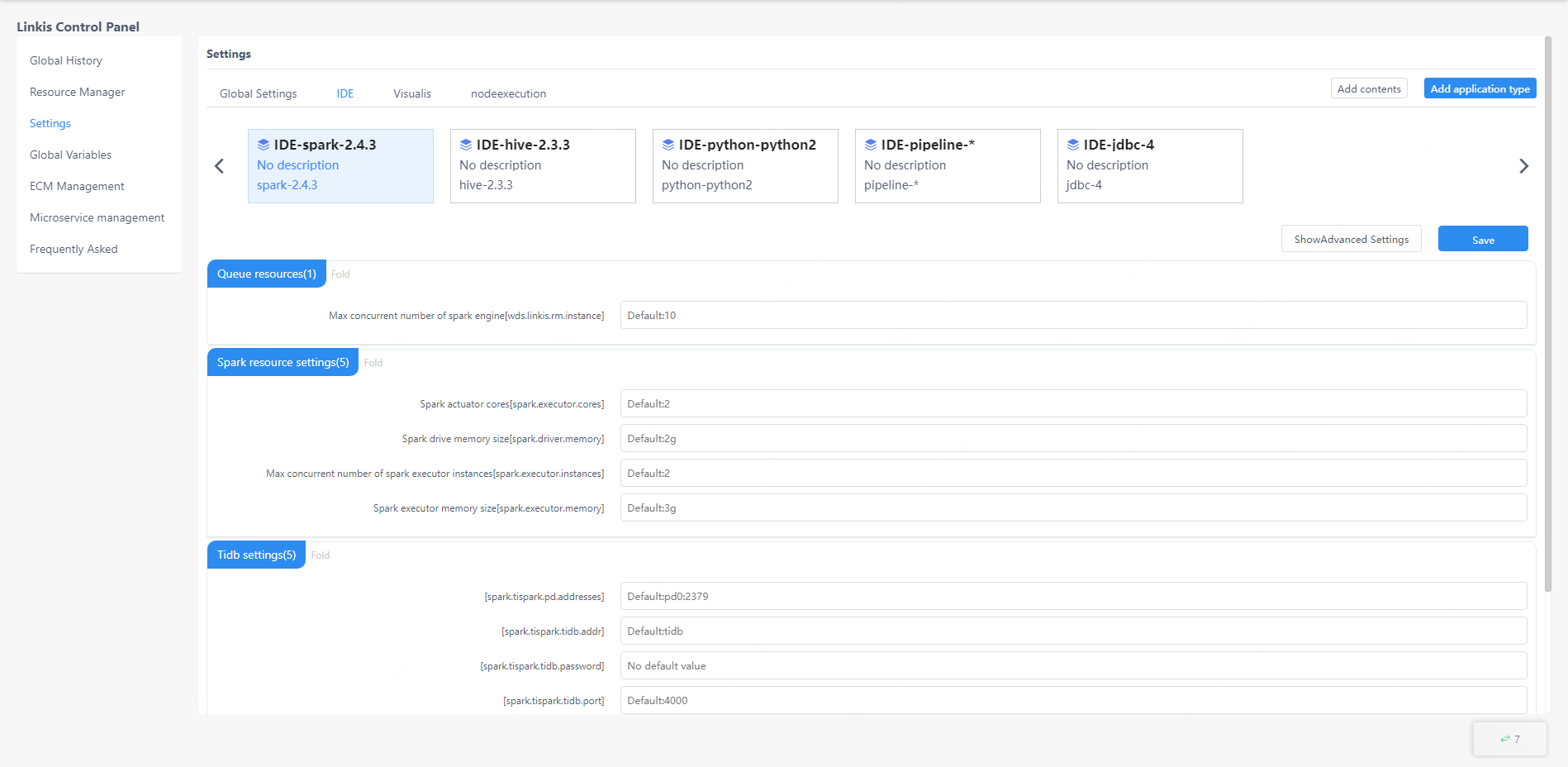
Task: Open Global History in the sidebar
Action: click(x=66, y=60)
